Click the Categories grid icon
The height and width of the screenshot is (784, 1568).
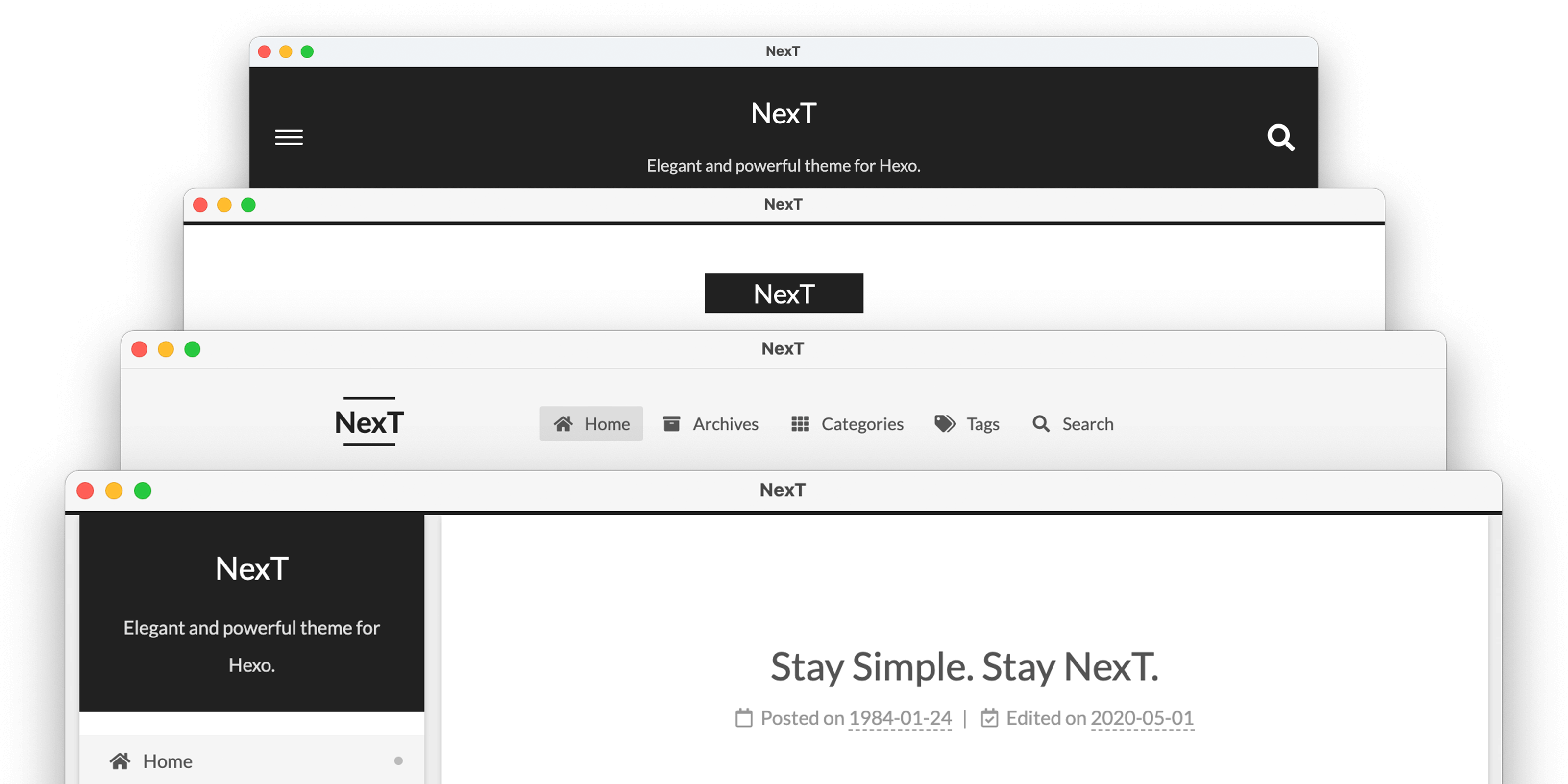800,422
